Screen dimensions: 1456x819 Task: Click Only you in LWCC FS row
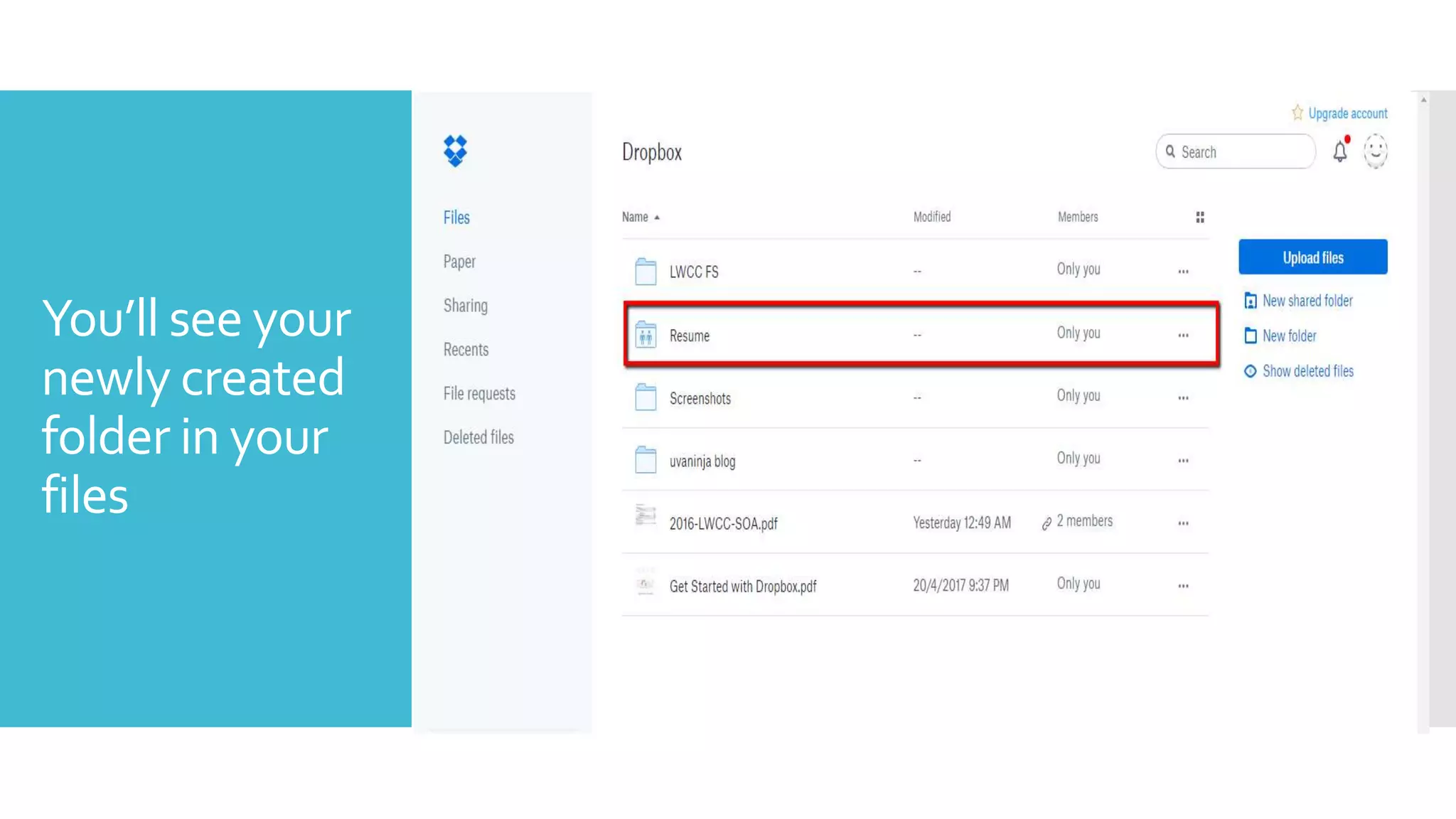pyautogui.click(x=1078, y=269)
